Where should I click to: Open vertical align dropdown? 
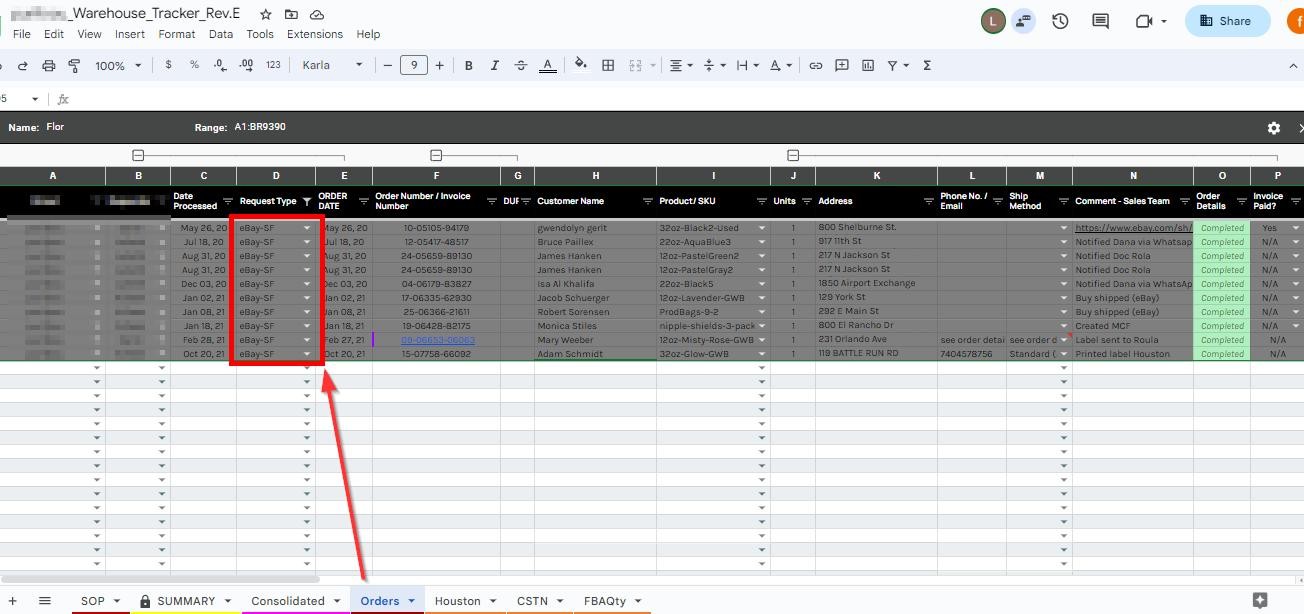[x=713, y=65]
